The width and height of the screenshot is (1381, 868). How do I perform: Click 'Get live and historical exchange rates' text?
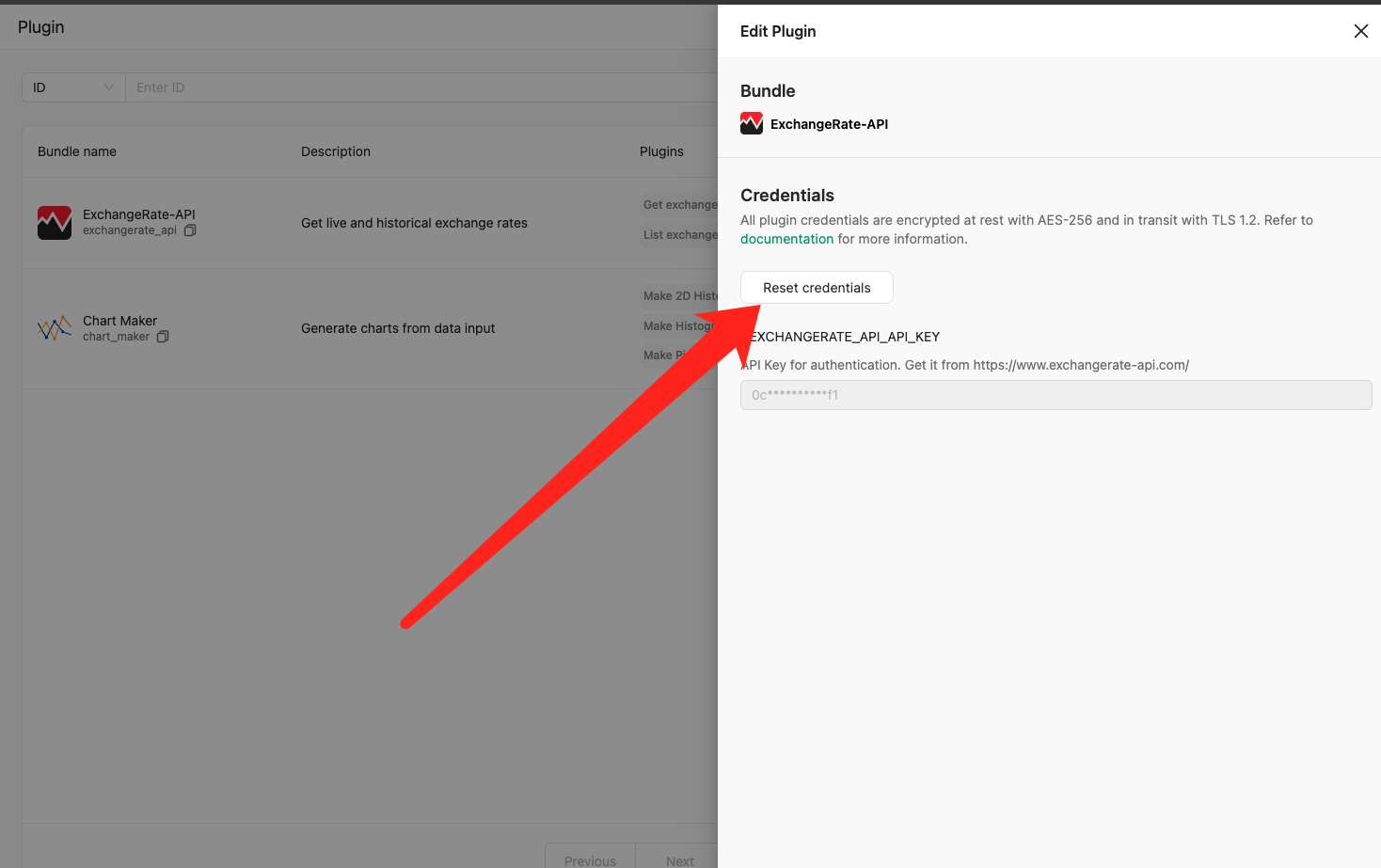click(414, 223)
